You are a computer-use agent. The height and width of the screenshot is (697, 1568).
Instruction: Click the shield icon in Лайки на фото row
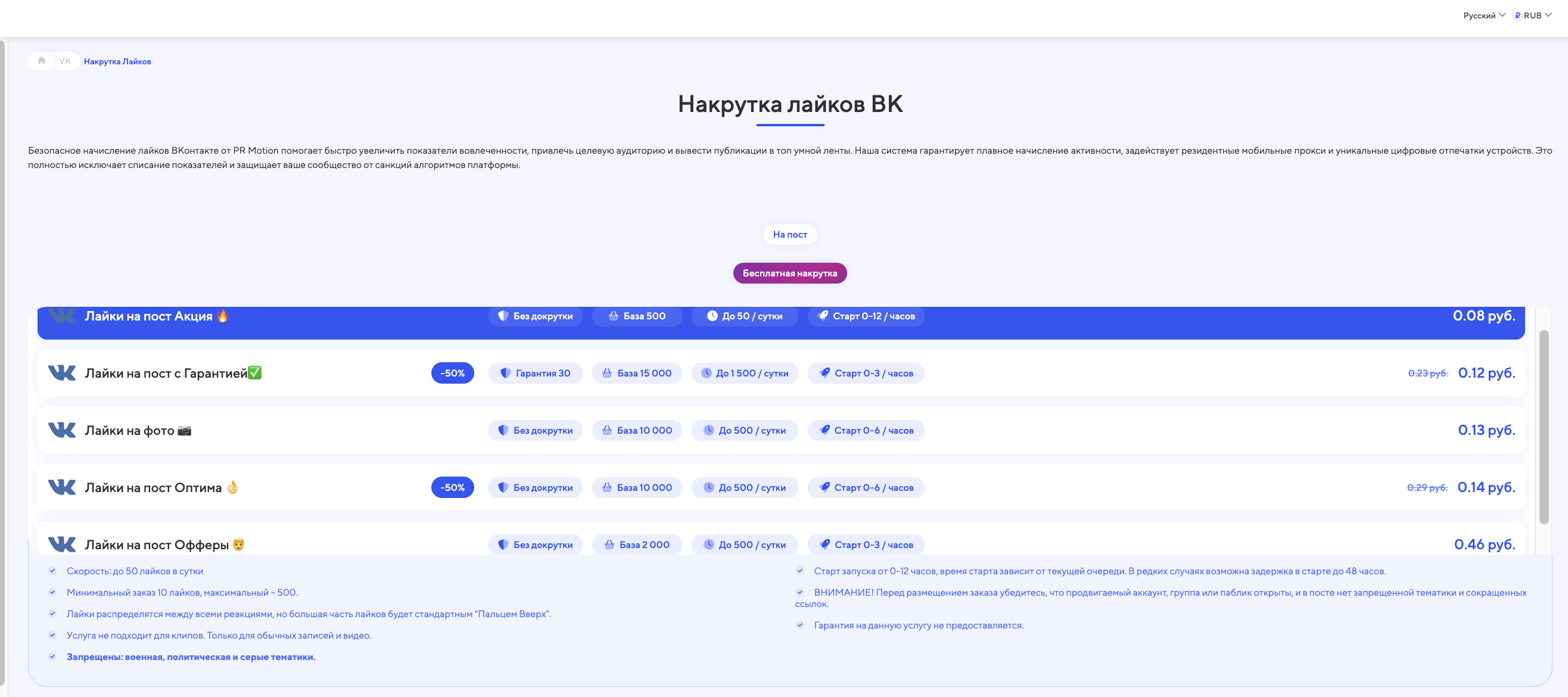tap(503, 430)
